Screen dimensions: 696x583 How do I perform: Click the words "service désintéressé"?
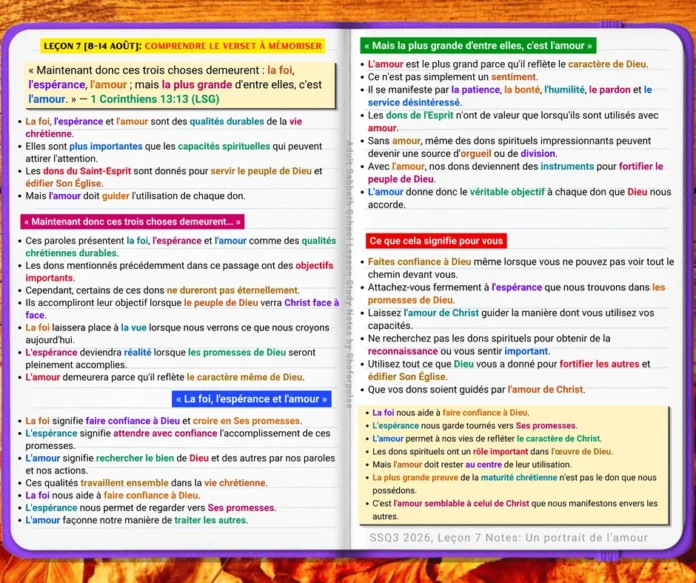coord(414,103)
